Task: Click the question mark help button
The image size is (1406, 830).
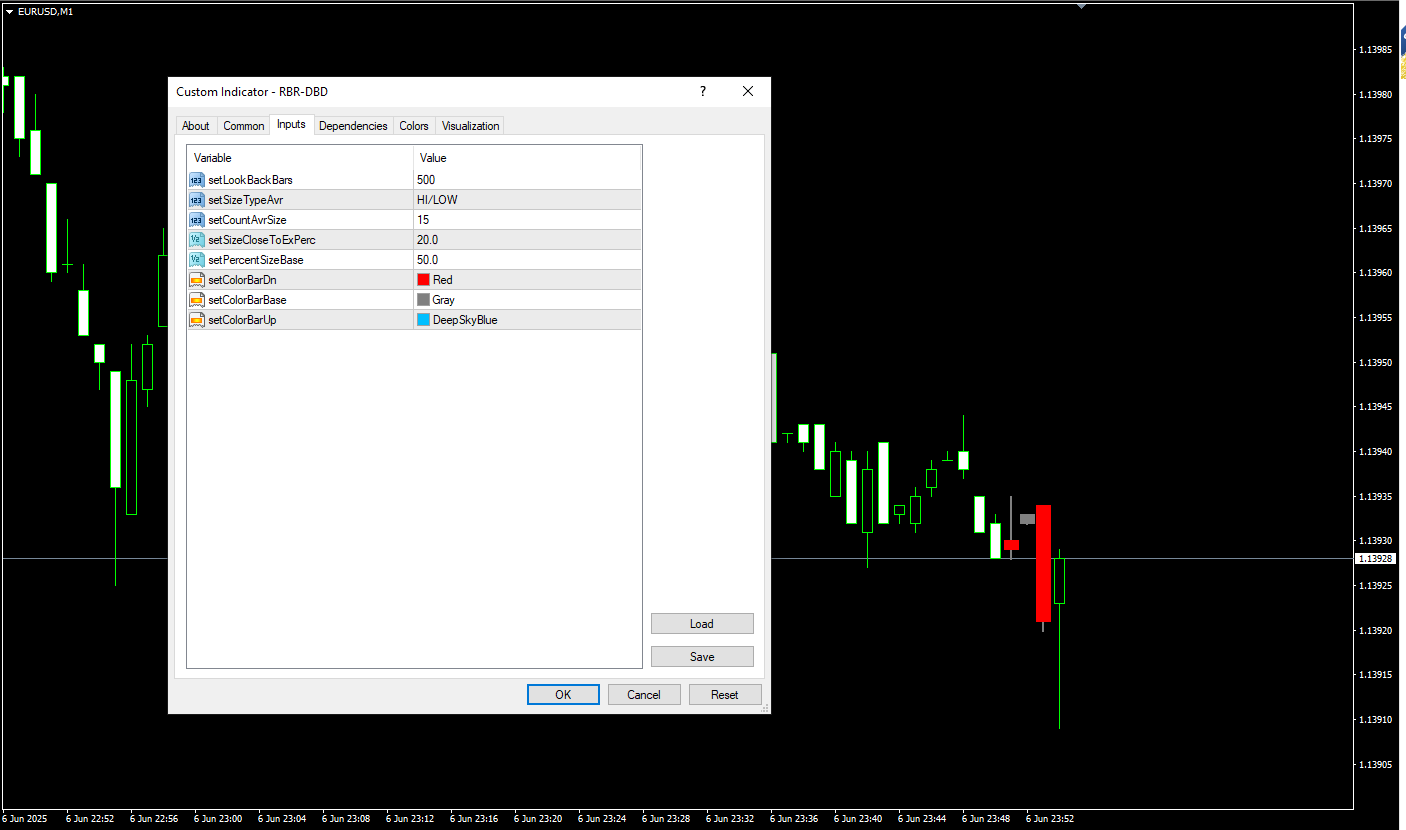Action: click(703, 91)
